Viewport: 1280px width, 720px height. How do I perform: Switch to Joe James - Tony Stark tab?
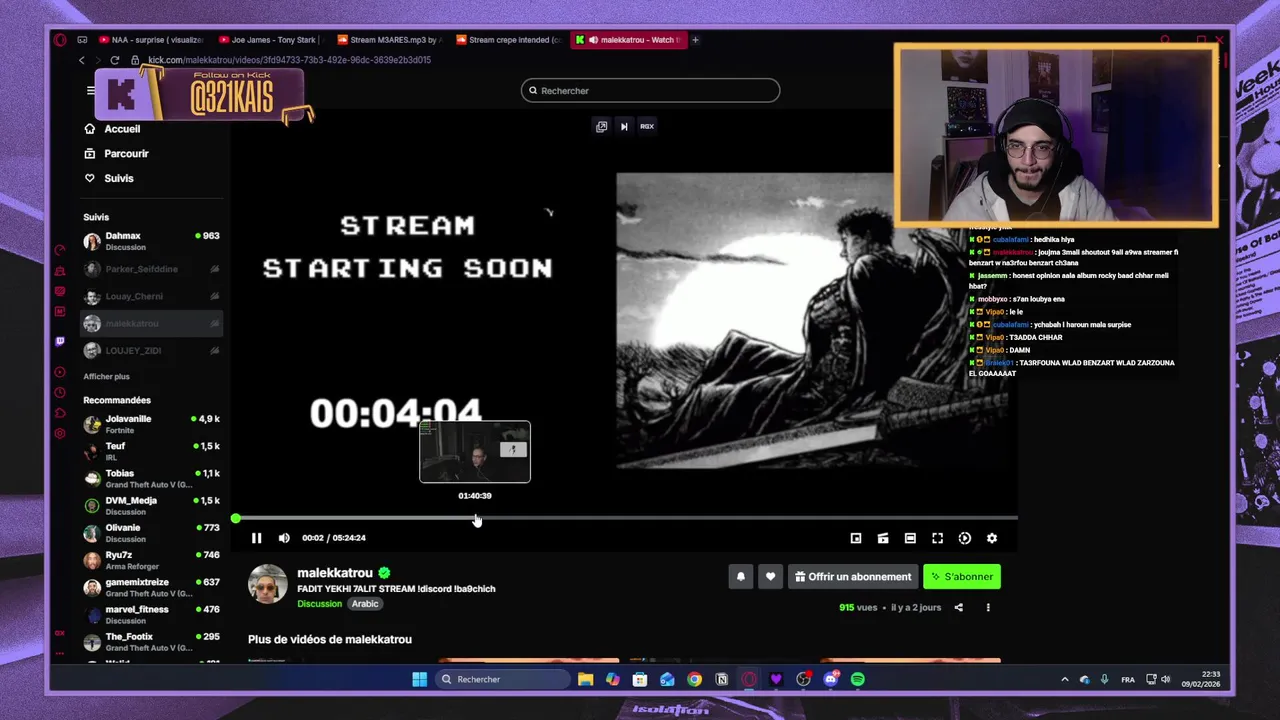click(x=270, y=40)
